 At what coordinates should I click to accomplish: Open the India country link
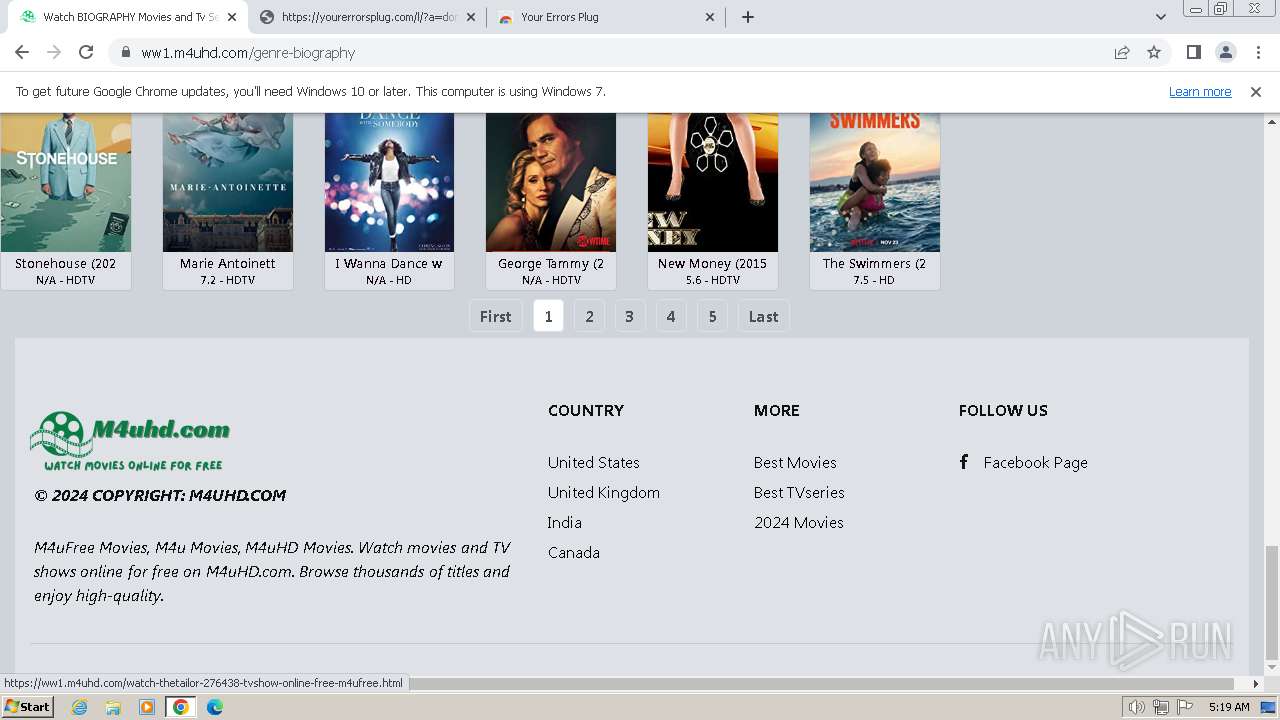click(x=564, y=523)
